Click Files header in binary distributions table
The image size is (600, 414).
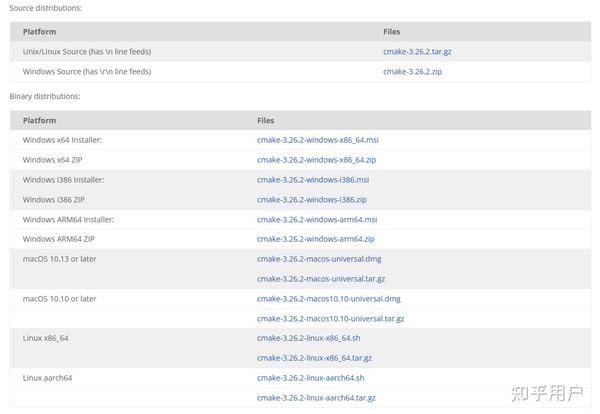(x=265, y=120)
